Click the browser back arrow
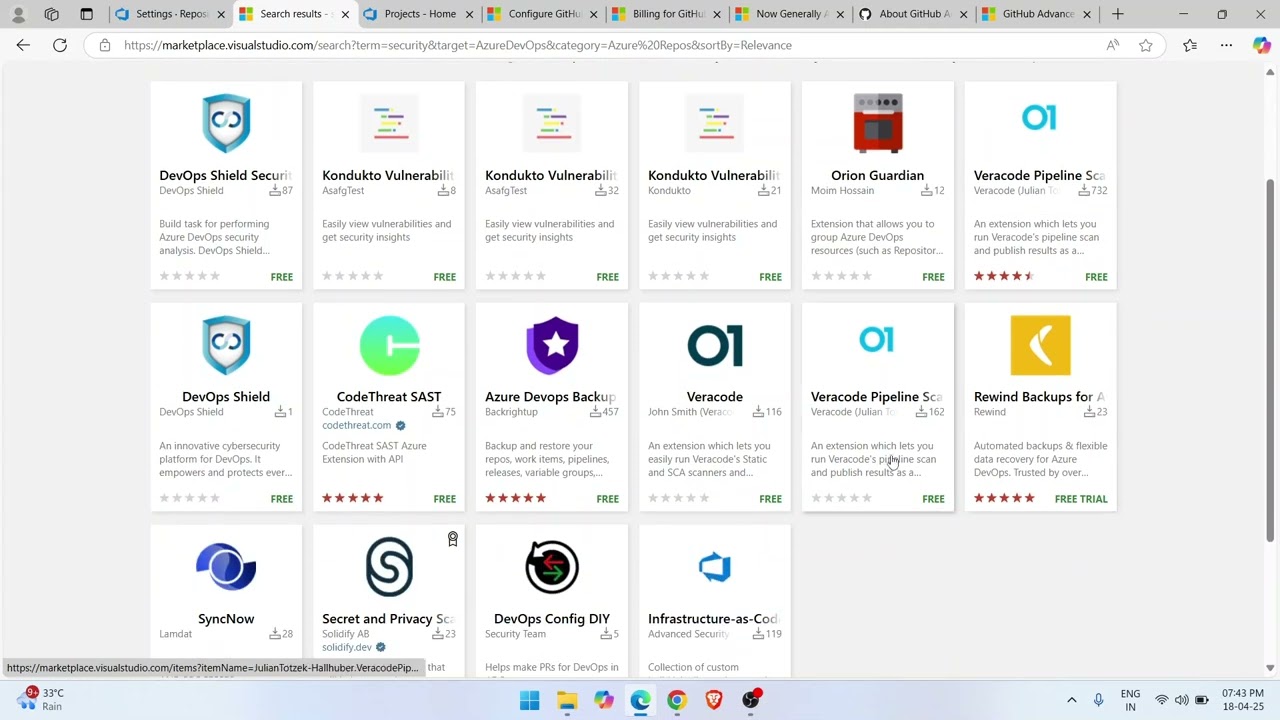This screenshot has width=1280, height=720. tap(23, 45)
